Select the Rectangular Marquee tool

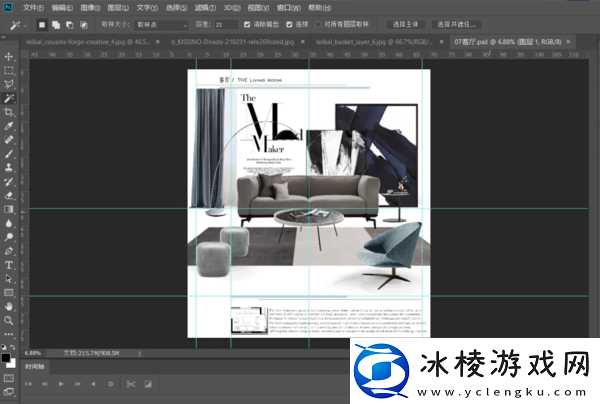[x=8, y=70]
